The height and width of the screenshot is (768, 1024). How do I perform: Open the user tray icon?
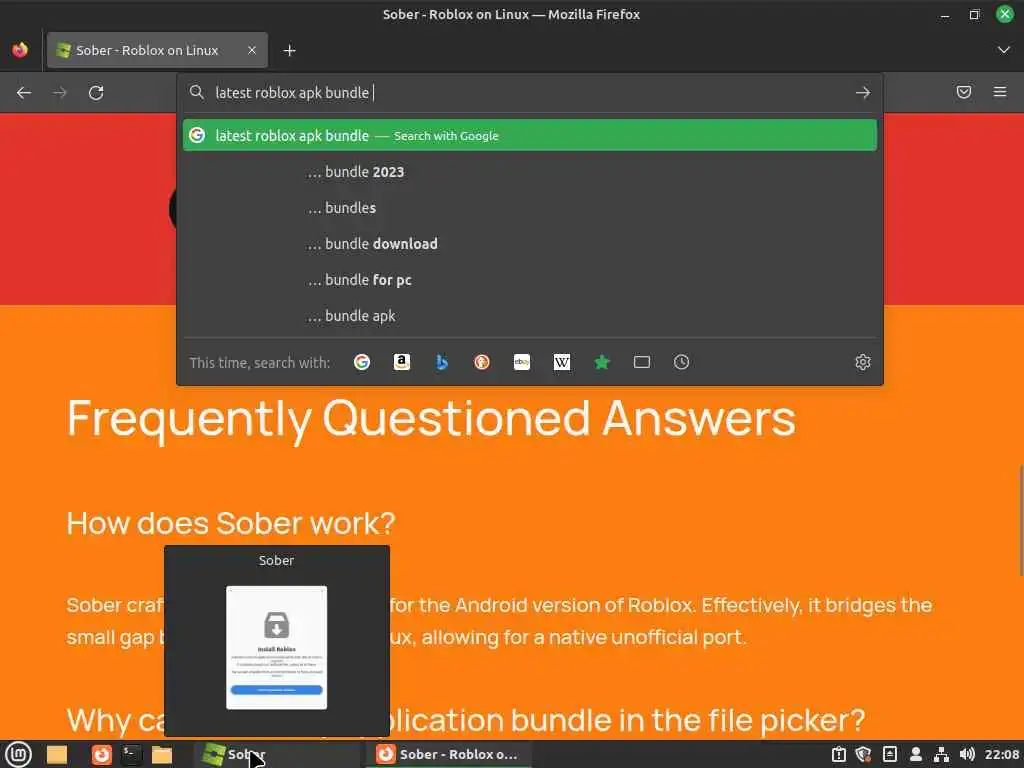coord(916,754)
